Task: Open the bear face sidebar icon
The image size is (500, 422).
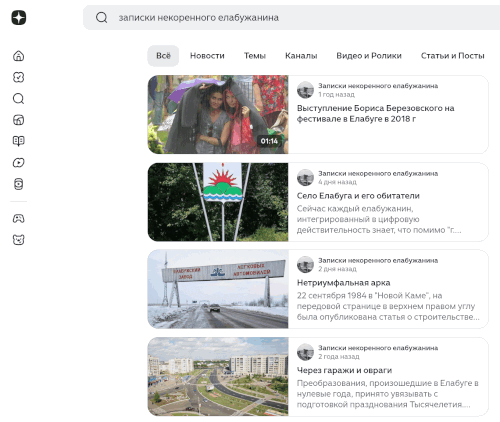Action: [19, 240]
